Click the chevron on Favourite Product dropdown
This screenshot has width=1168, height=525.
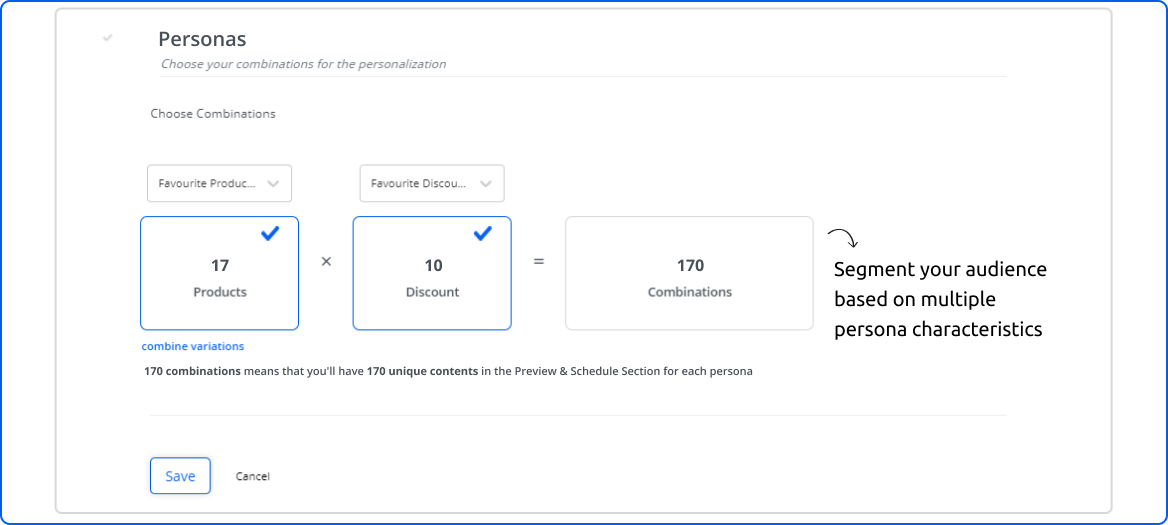(x=273, y=184)
